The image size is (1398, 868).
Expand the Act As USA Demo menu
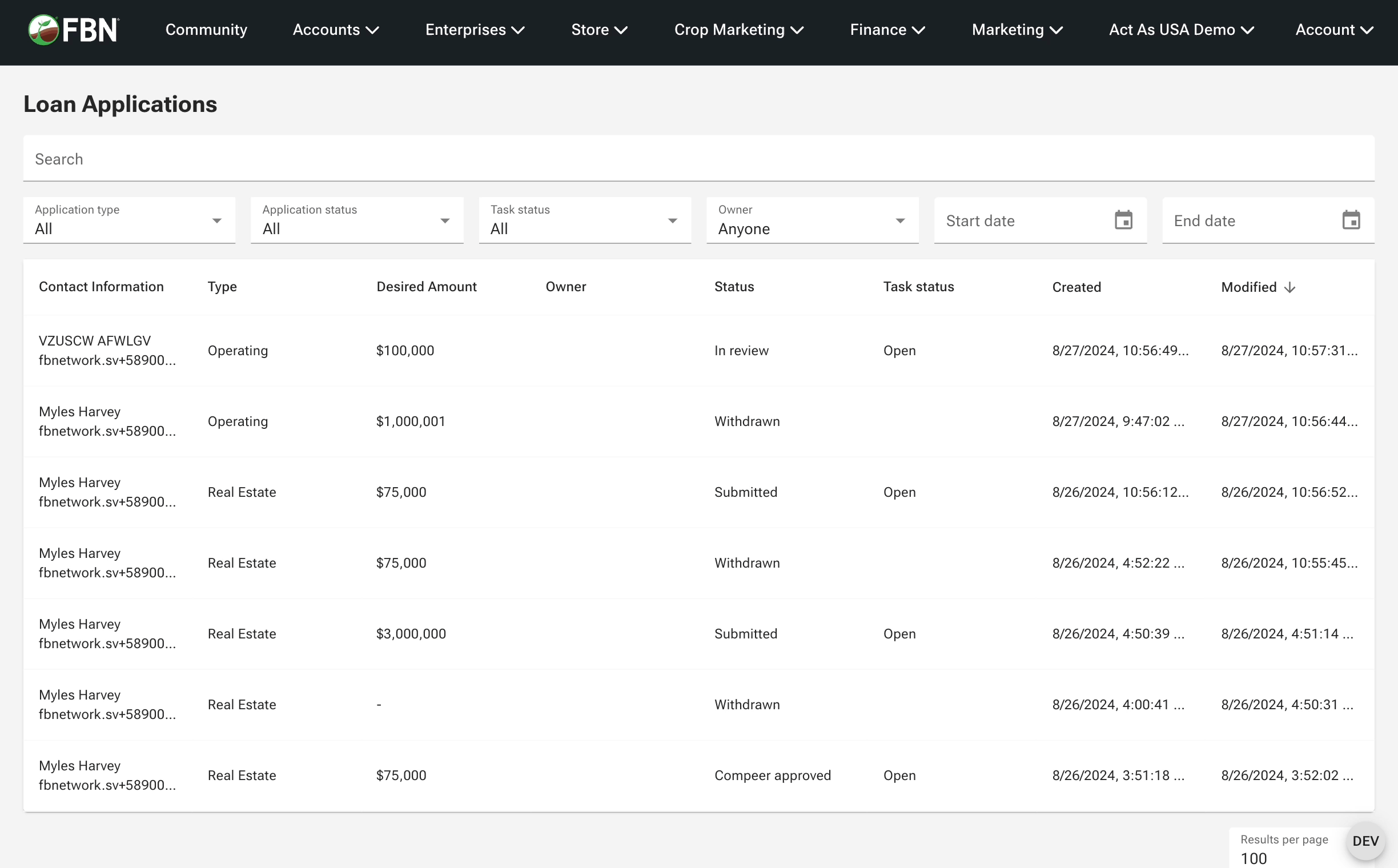point(1181,30)
